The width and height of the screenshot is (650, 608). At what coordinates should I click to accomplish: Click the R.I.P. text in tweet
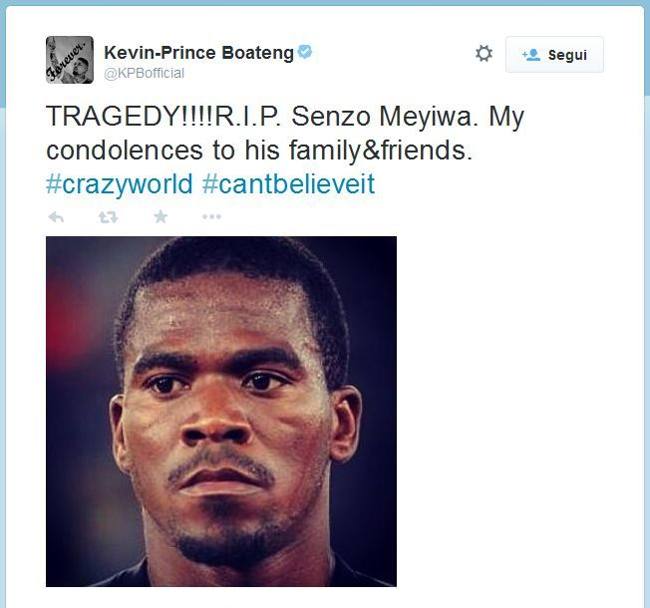247,116
